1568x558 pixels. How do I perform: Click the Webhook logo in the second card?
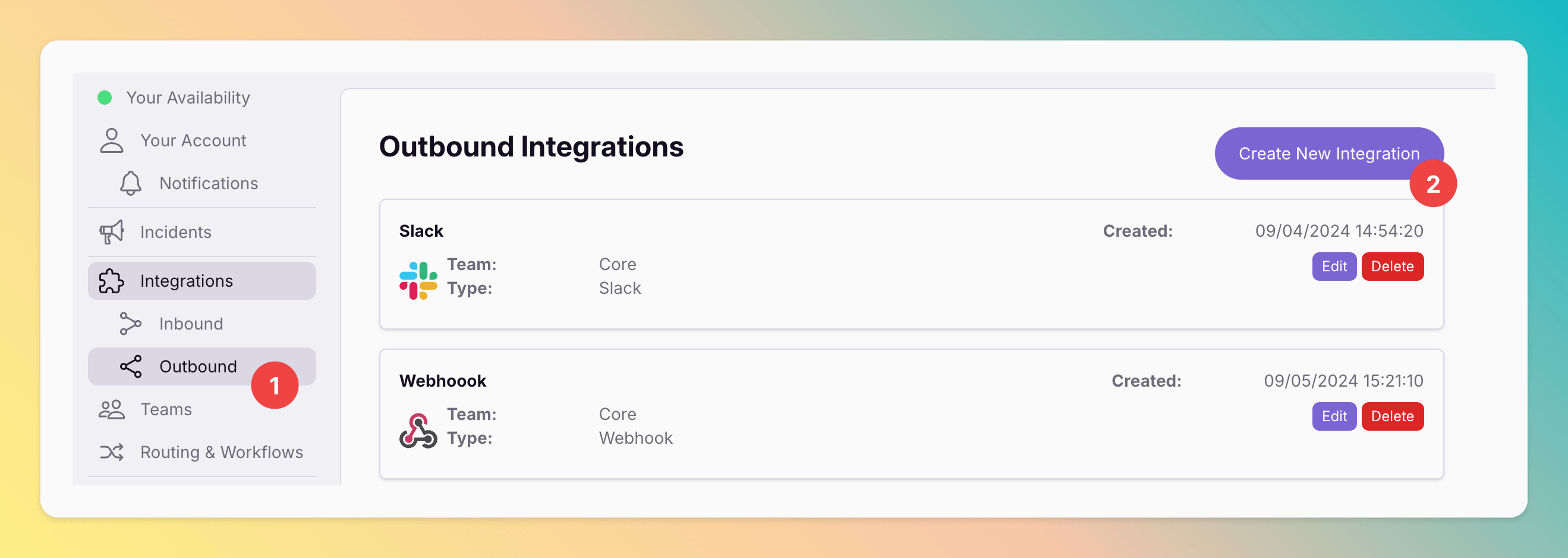(418, 431)
